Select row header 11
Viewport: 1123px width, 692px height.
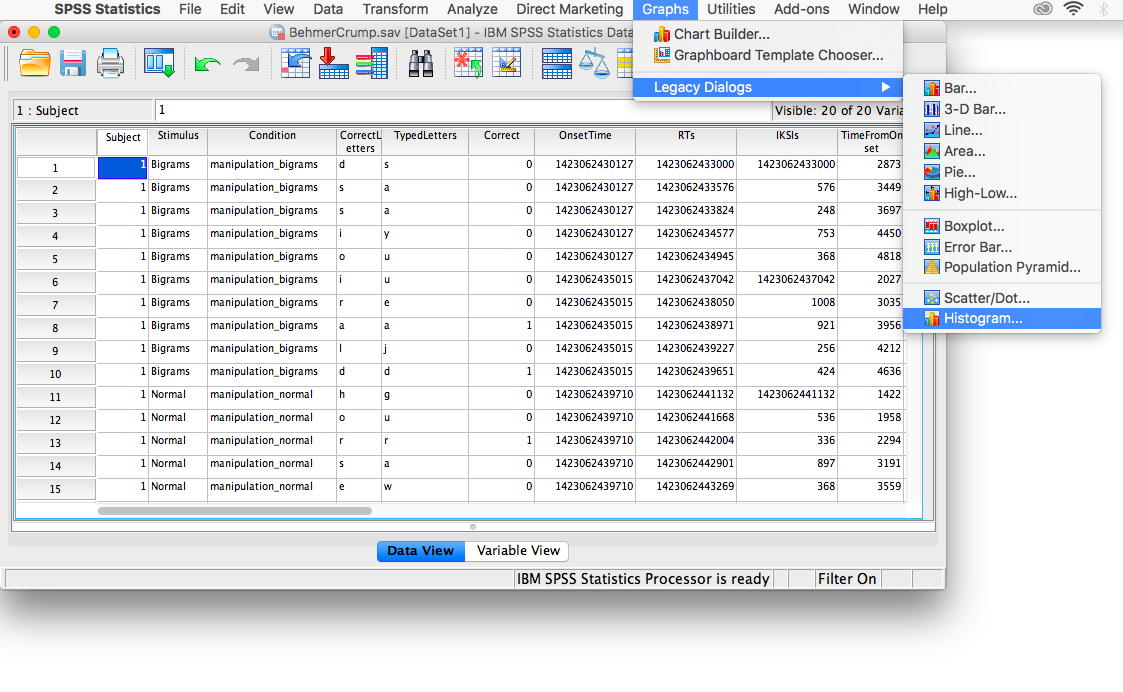(x=55, y=397)
